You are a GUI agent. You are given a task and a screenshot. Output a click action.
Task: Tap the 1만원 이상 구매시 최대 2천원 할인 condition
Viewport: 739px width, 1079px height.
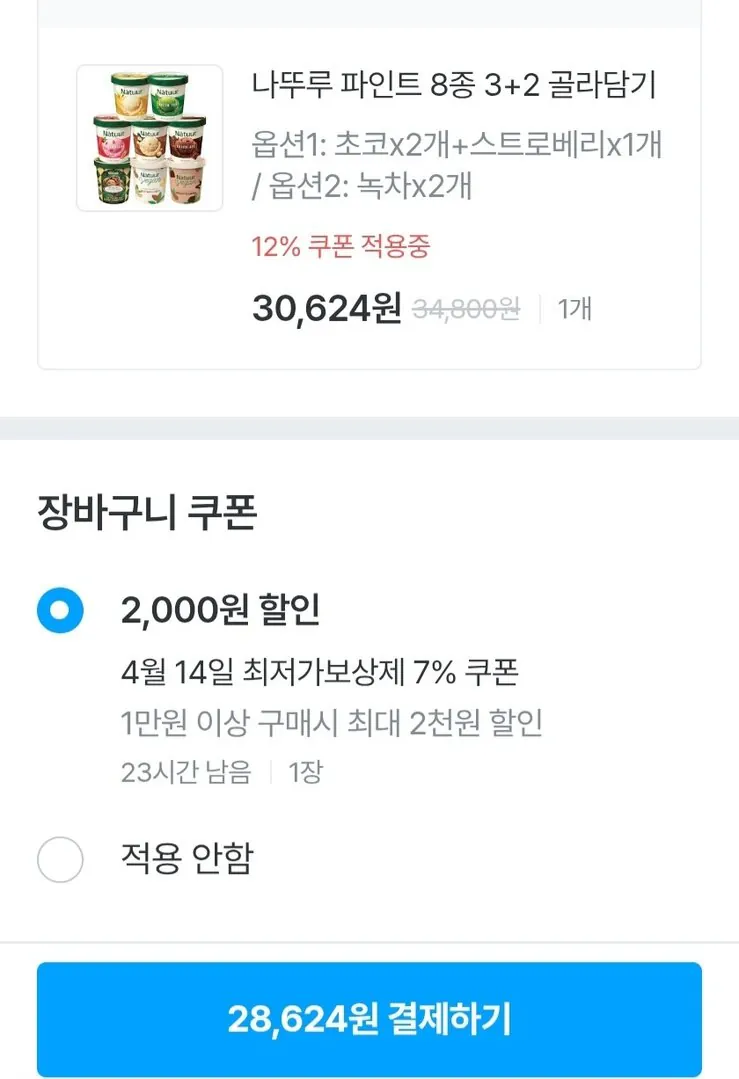pyautogui.click(x=331, y=722)
